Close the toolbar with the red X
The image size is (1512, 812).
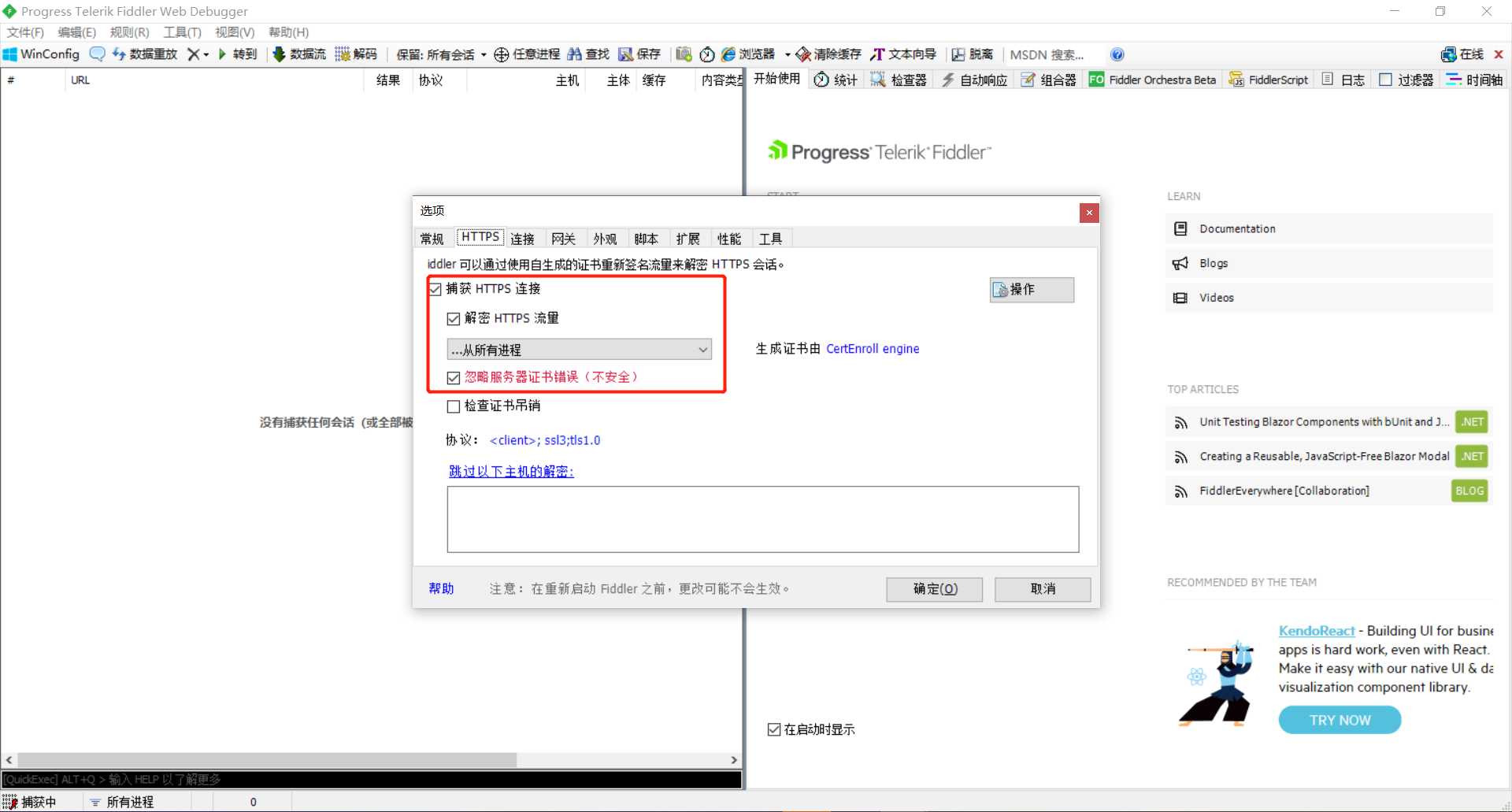pyautogui.click(x=1499, y=54)
